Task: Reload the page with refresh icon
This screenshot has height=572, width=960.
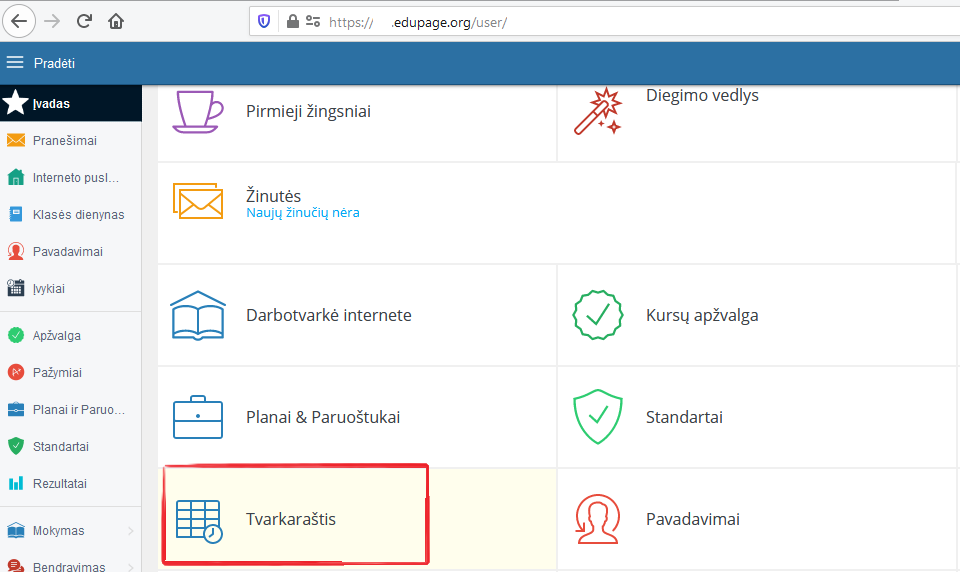Action: tap(84, 21)
